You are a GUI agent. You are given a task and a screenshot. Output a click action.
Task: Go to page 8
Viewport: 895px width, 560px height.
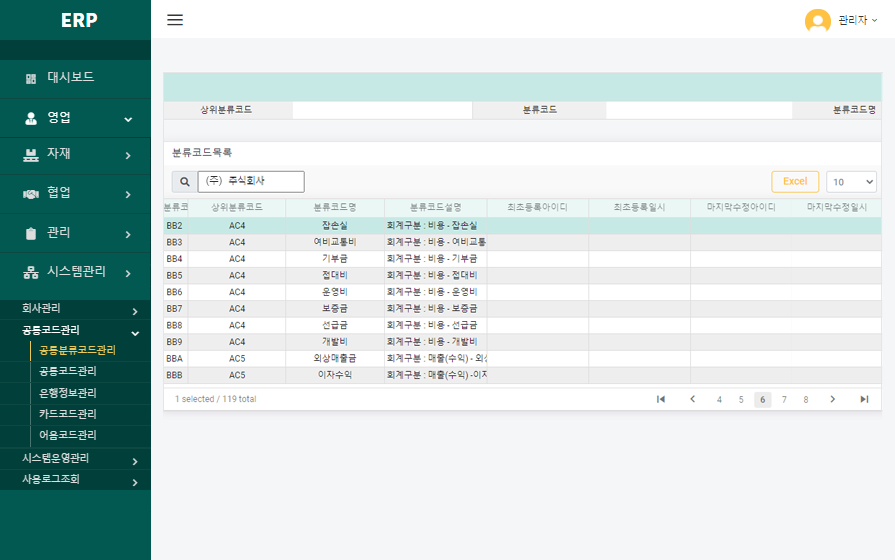pyautogui.click(x=806, y=400)
